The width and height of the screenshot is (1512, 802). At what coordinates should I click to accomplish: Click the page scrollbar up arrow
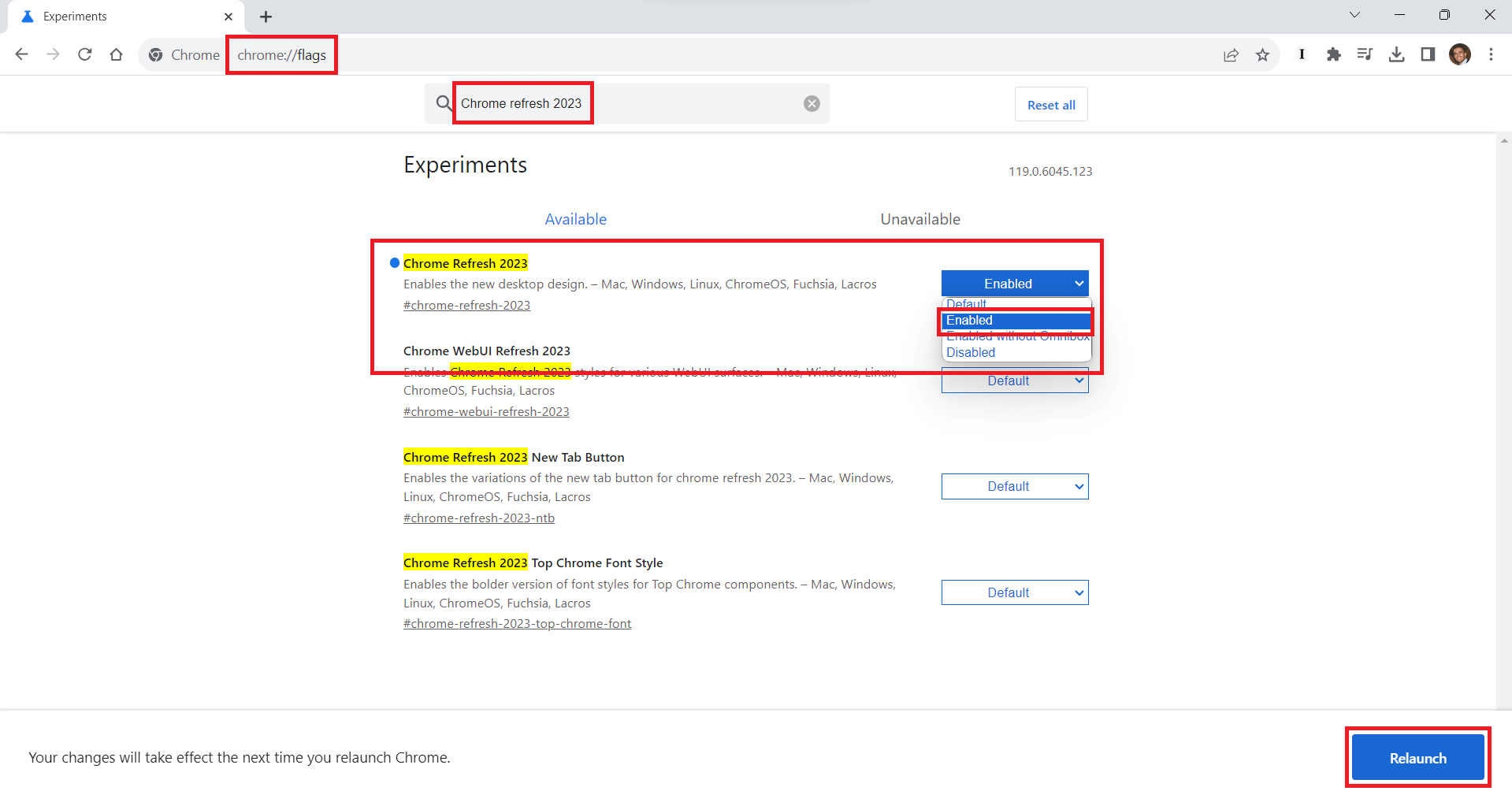click(x=1504, y=141)
